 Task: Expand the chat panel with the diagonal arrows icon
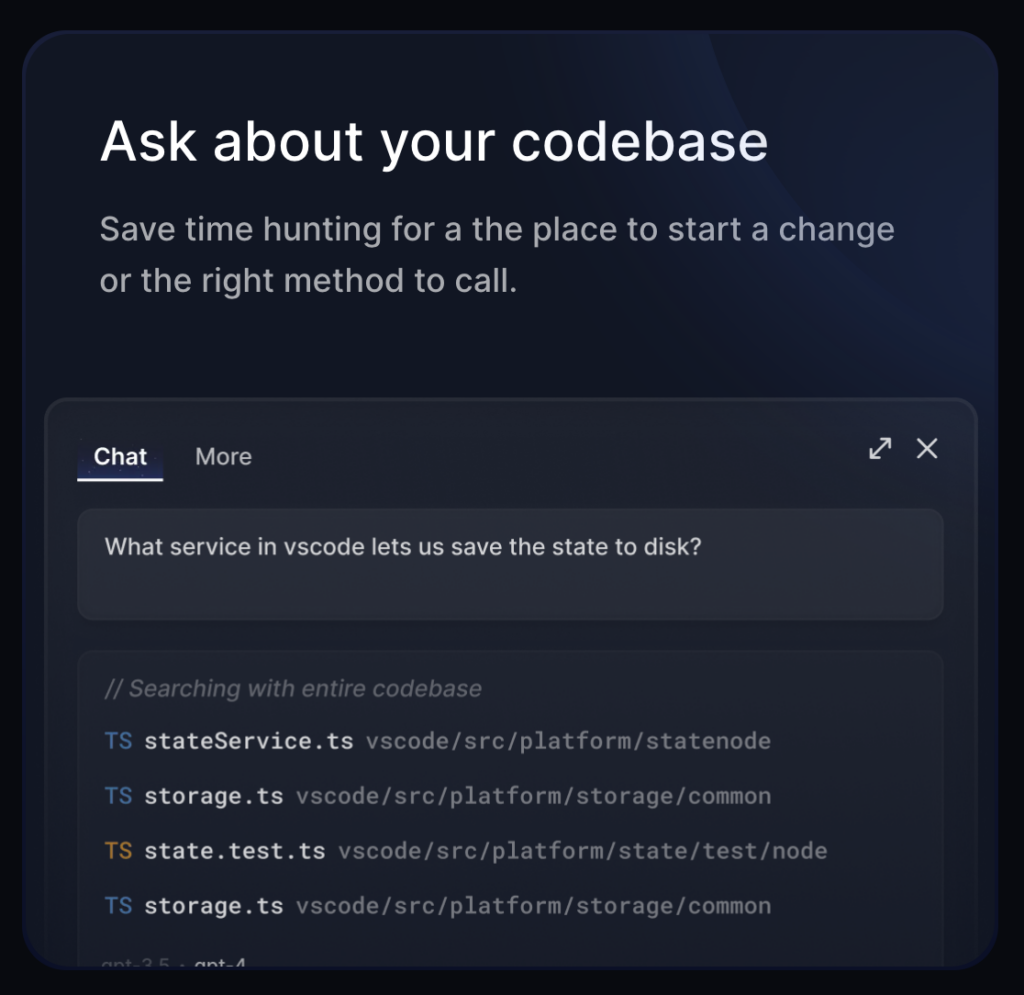tap(880, 449)
